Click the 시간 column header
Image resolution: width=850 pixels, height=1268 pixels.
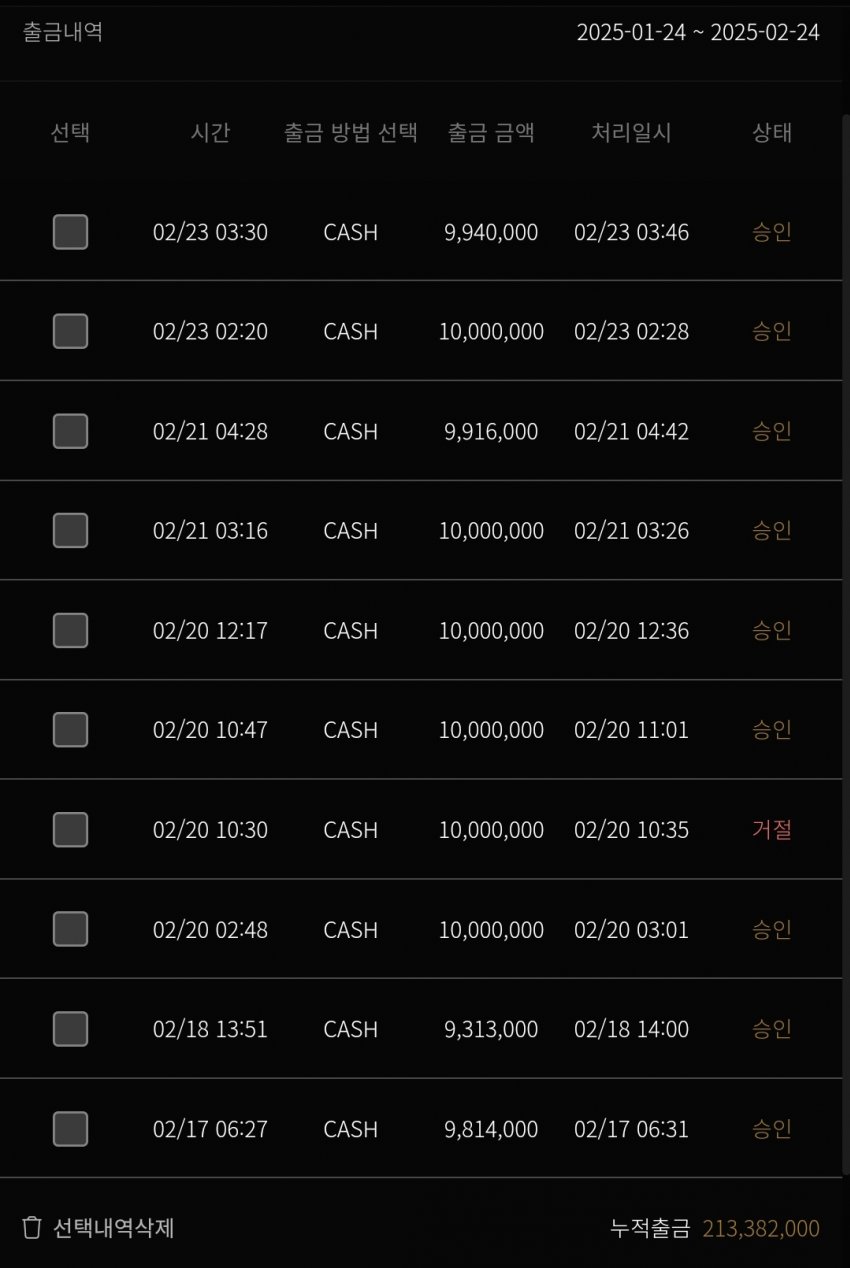point(210,132)
